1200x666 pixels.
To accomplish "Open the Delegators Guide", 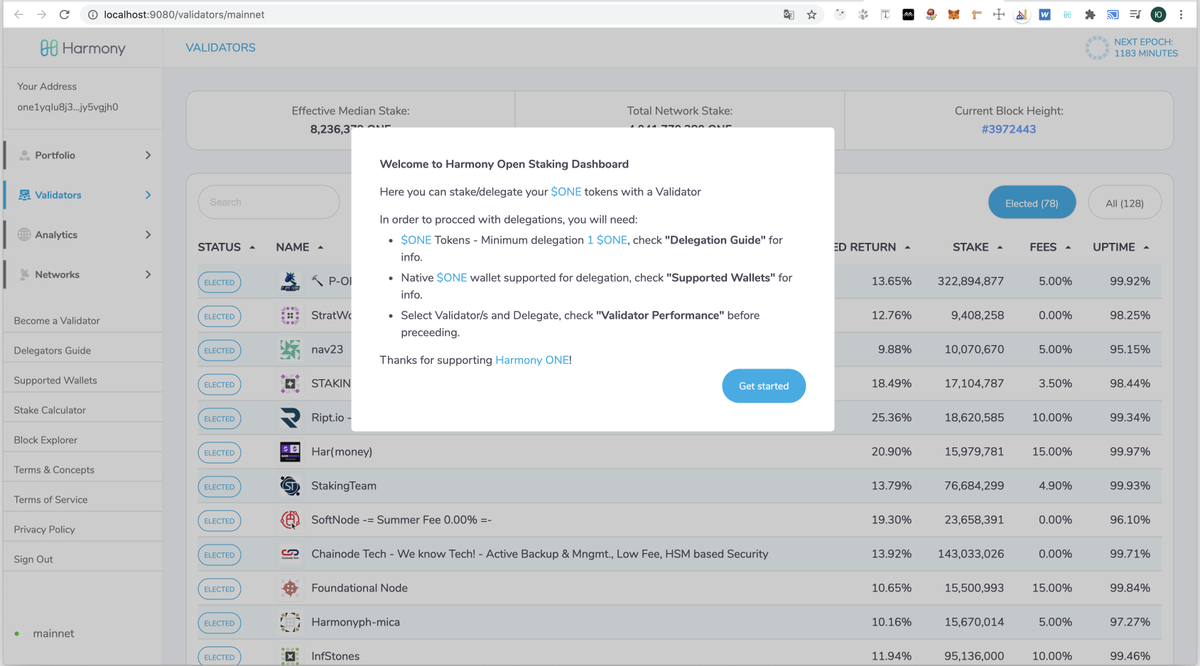I will coord(52,351).
